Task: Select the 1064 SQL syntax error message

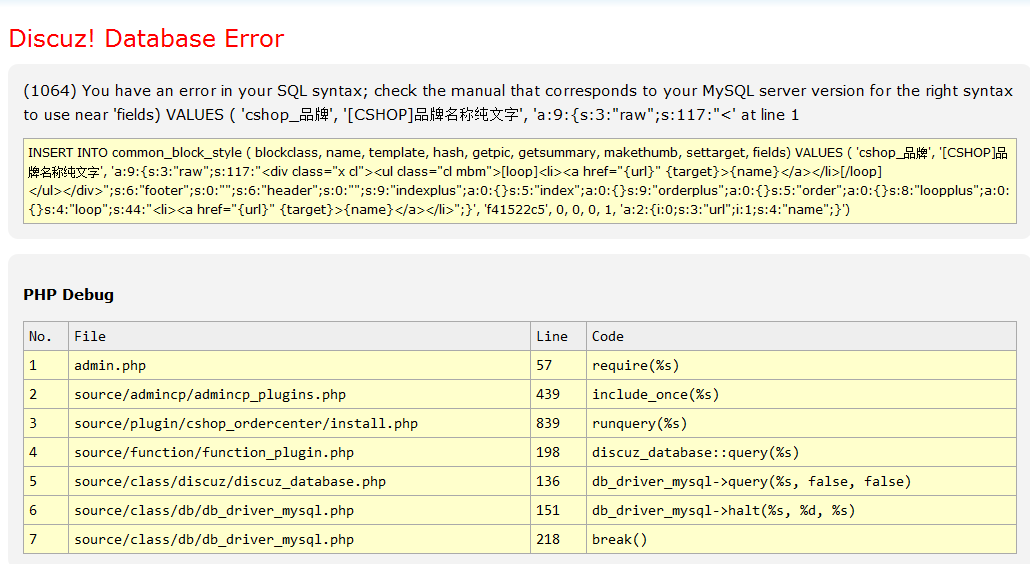Action: (x=518, y=102)
